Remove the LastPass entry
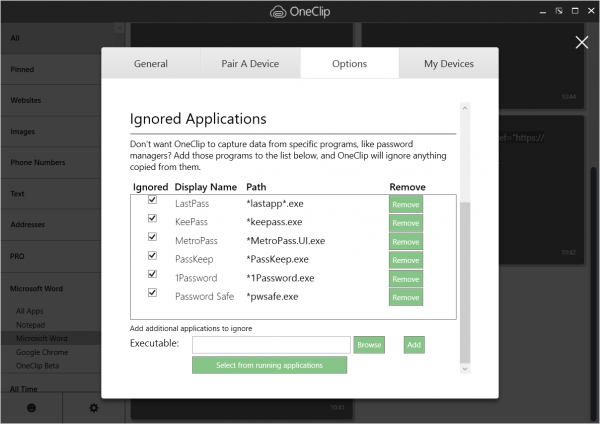This screenshot has width=600, height=424. tap(406, 205)
